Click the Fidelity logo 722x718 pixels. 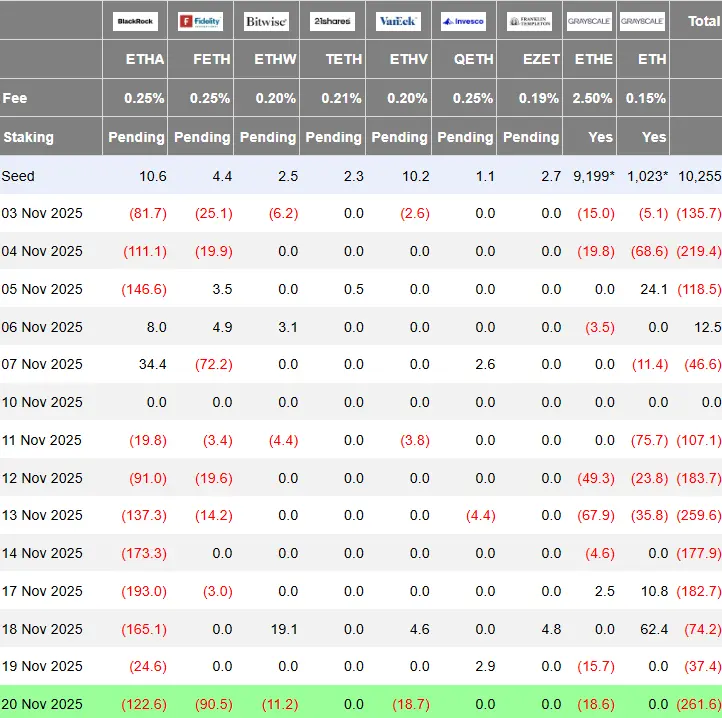click(201, 21)
